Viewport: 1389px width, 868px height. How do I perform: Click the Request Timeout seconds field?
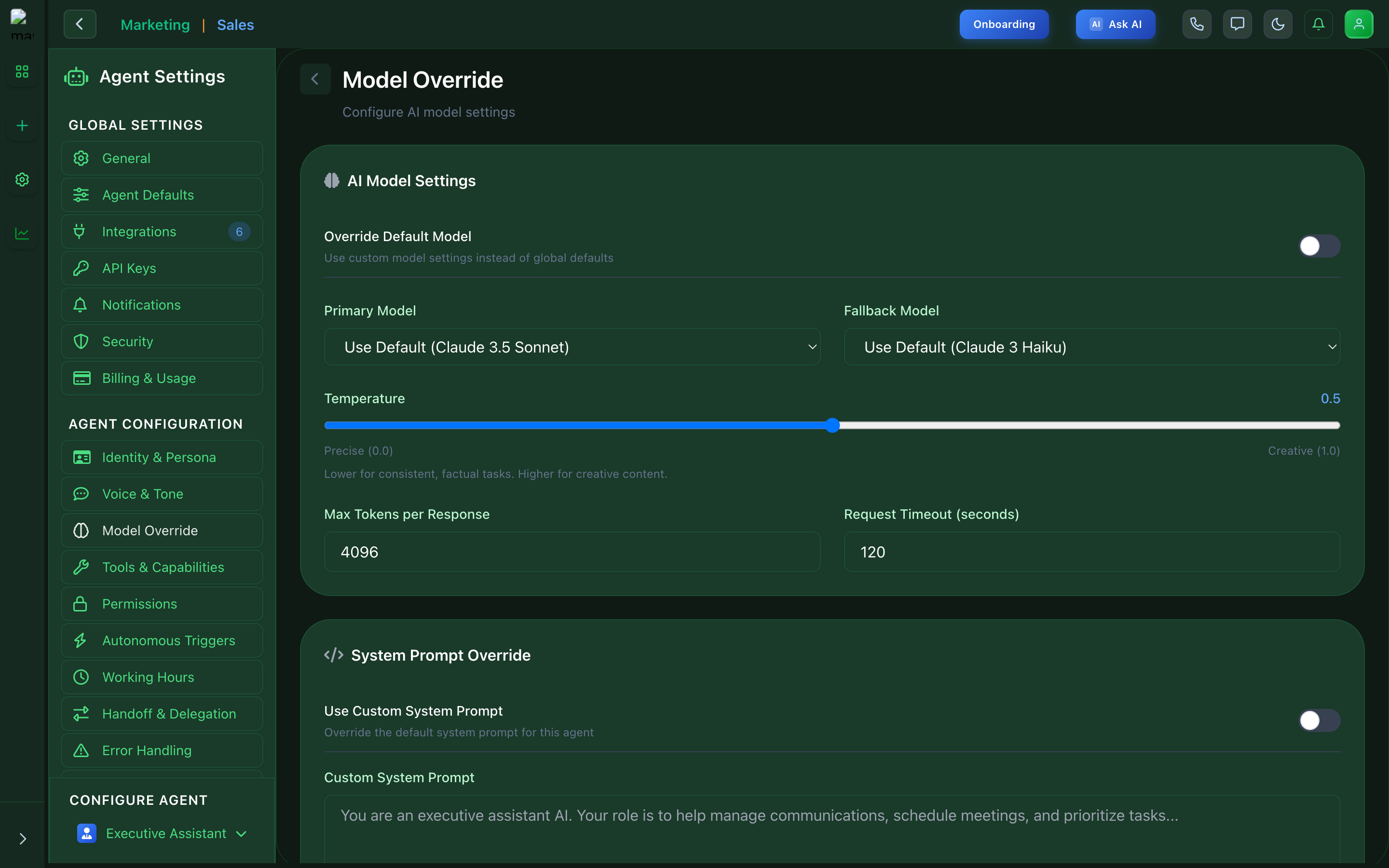coord(1092,552)
